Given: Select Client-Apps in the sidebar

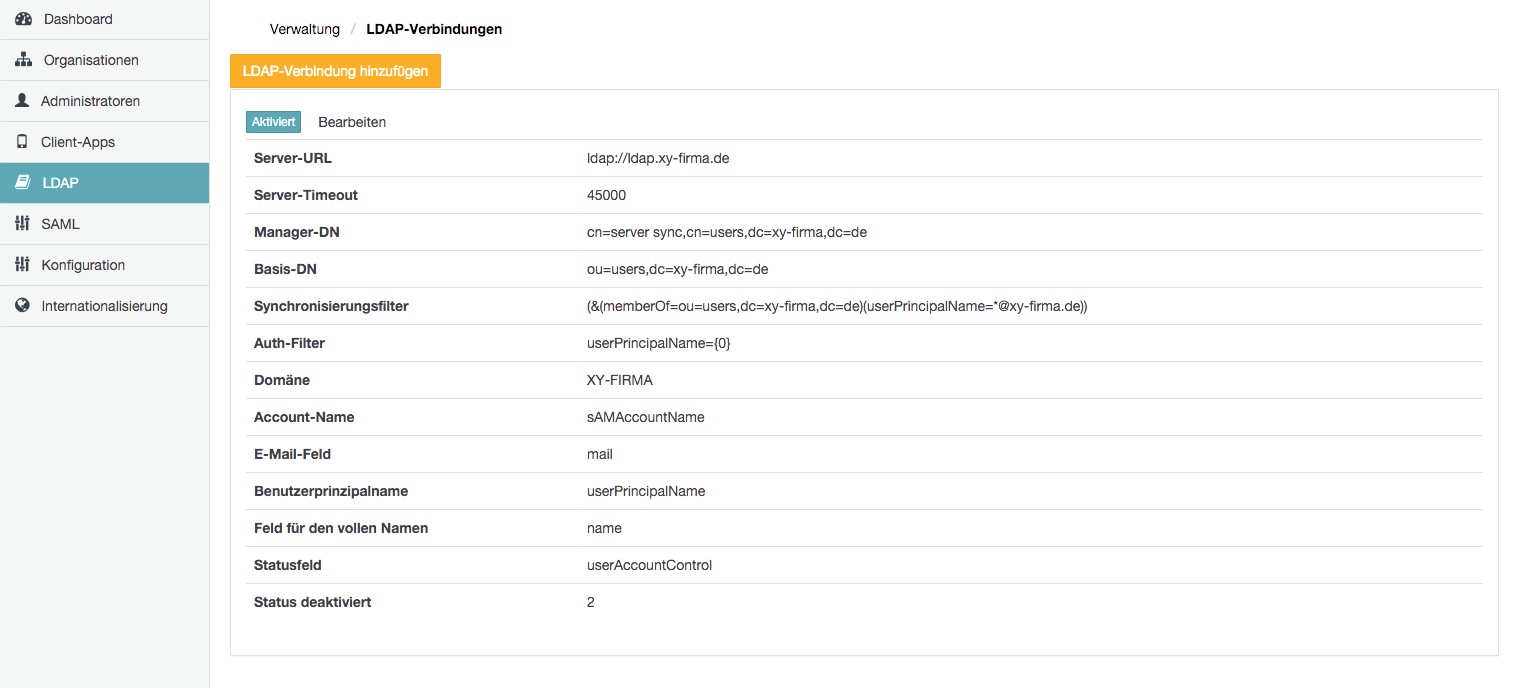Looking at the screenshot, I should tap(104, 142).
